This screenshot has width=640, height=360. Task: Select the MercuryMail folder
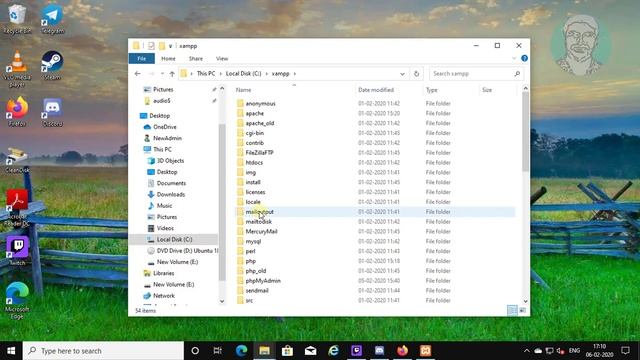pos(261,231)
